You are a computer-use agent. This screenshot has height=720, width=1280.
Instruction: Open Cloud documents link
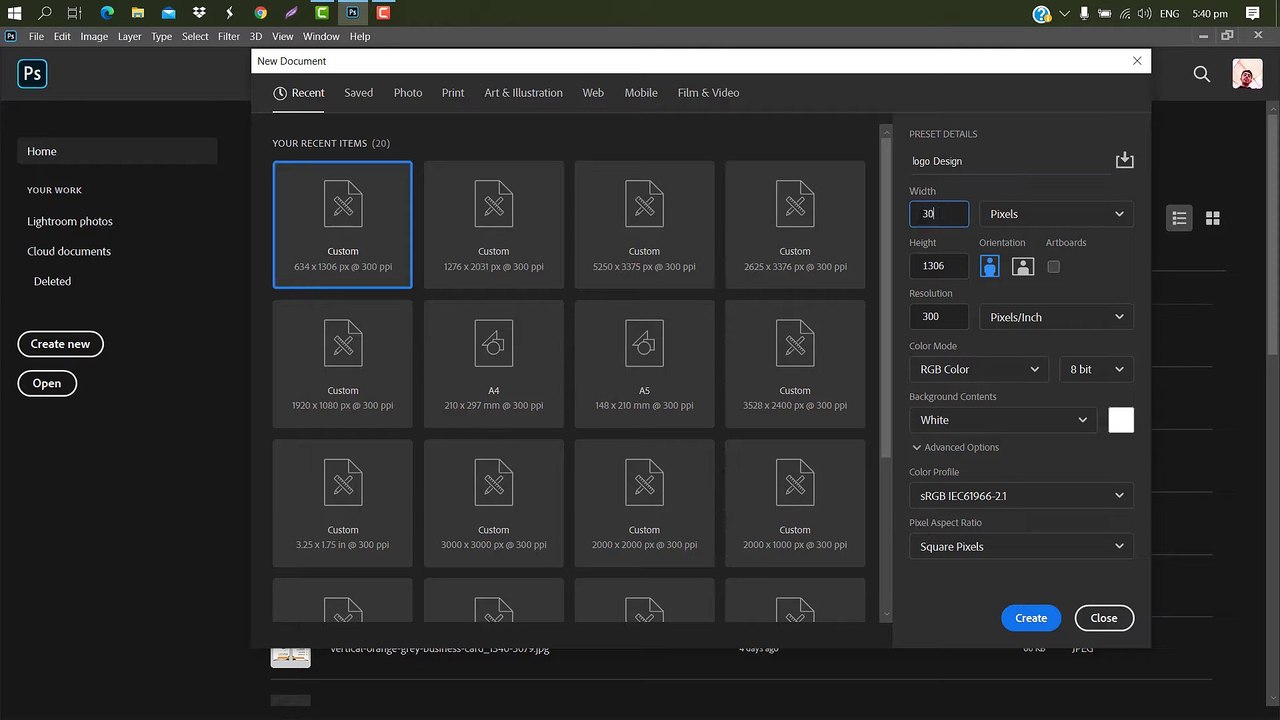point(69,251)
